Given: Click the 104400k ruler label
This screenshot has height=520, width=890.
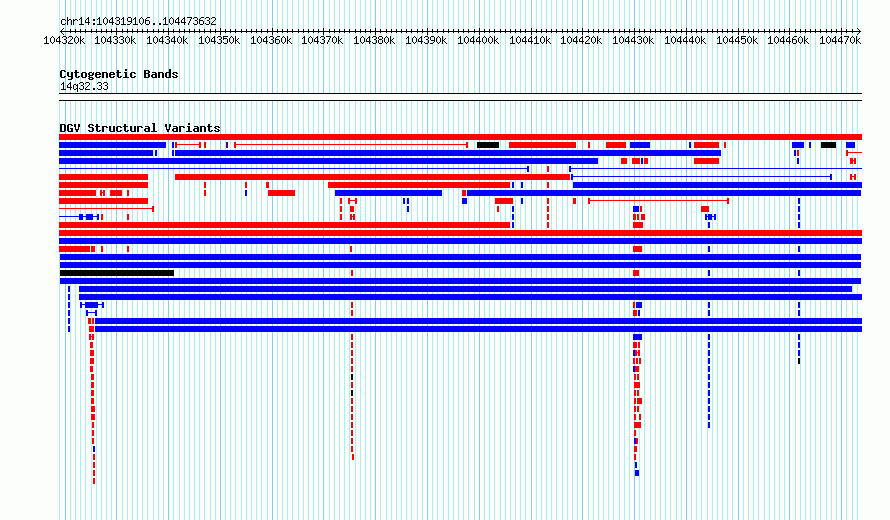Looking at the screenshot, I should (478, 40).
